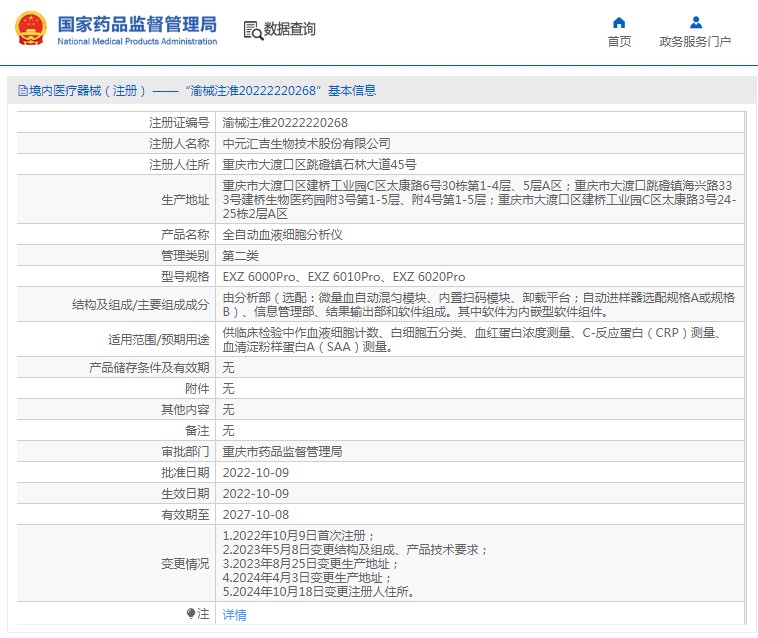Click the 批准日期 value 2022-10-09
Viewport: 758px width, 638px height.
256,473
